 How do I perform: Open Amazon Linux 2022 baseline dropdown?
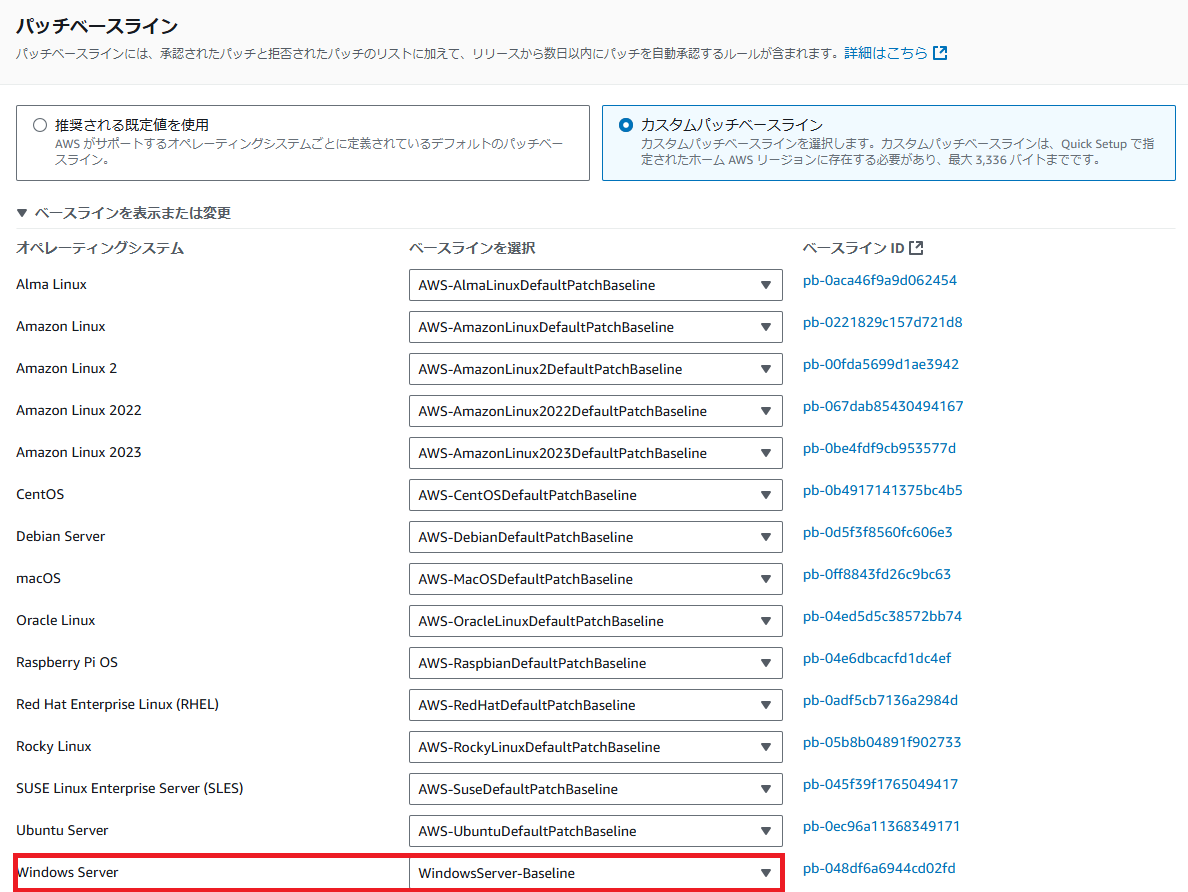(596, 411)
